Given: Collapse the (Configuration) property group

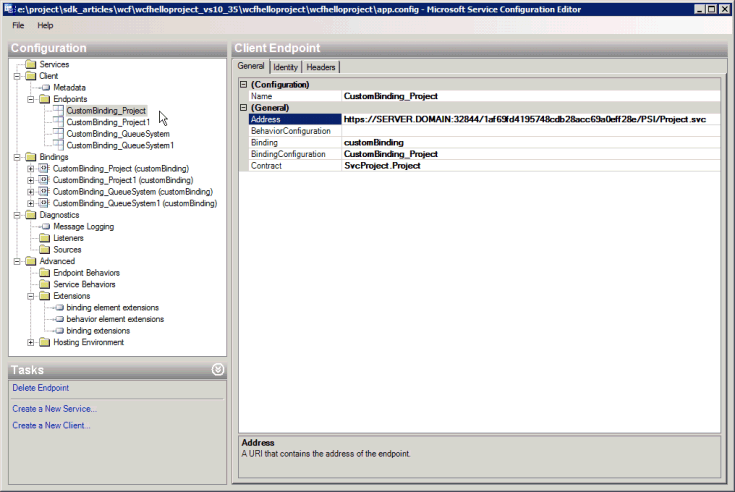Looking at the screenshot, I should [243, 84].
